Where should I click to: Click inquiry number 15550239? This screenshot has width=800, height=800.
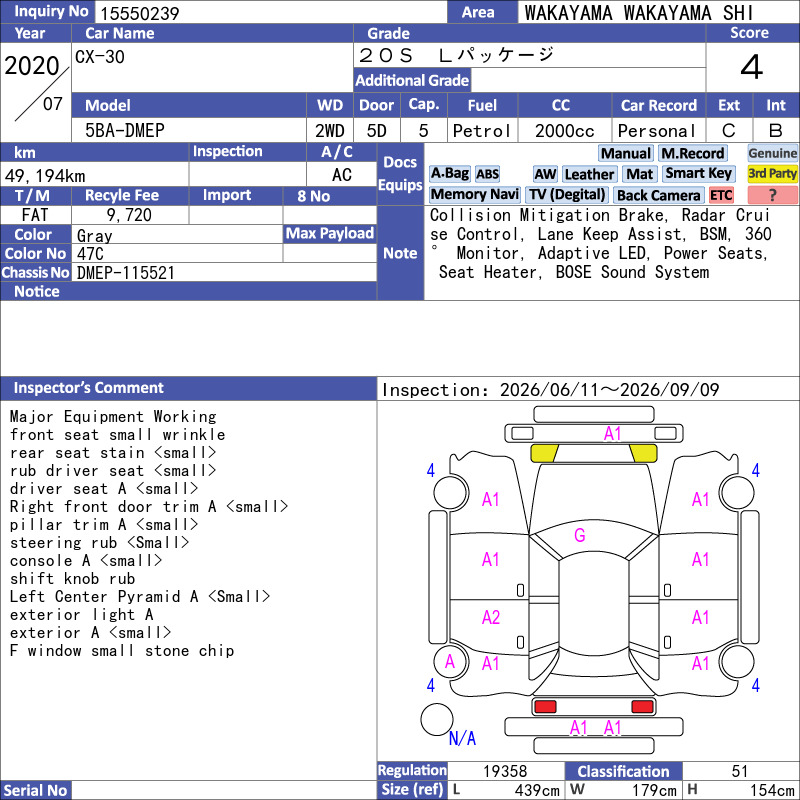point(139,14)
